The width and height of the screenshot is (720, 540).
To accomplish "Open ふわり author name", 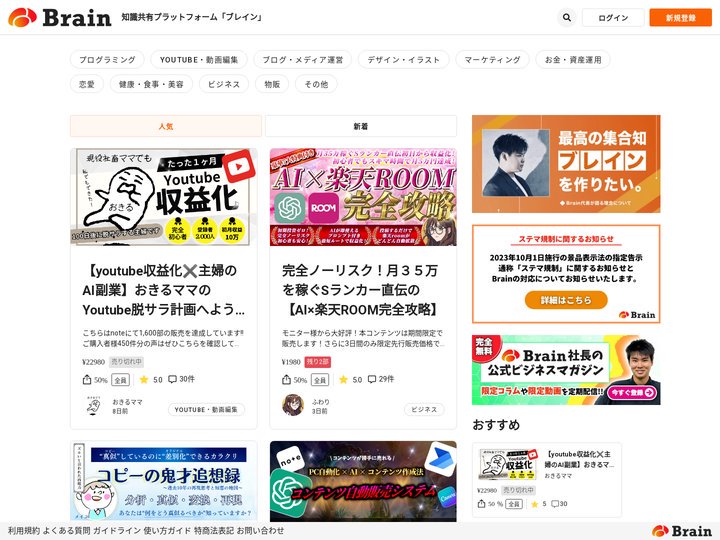I will (321, 402).
